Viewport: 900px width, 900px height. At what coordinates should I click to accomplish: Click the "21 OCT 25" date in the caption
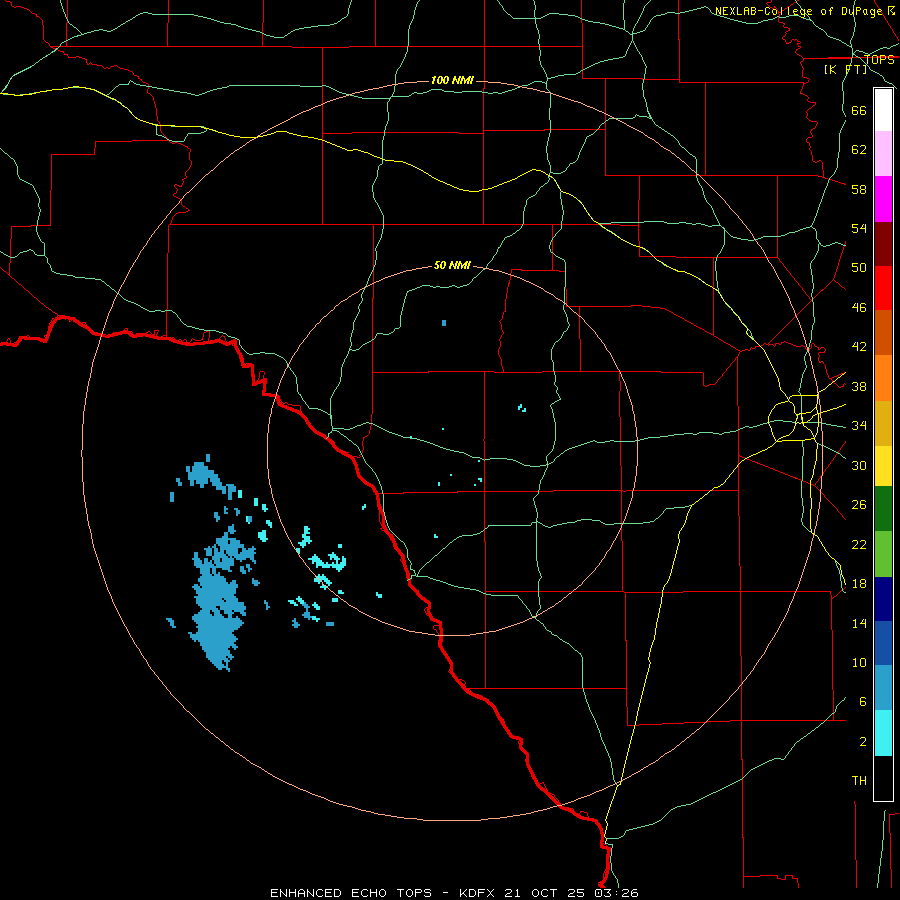point(544,893)
